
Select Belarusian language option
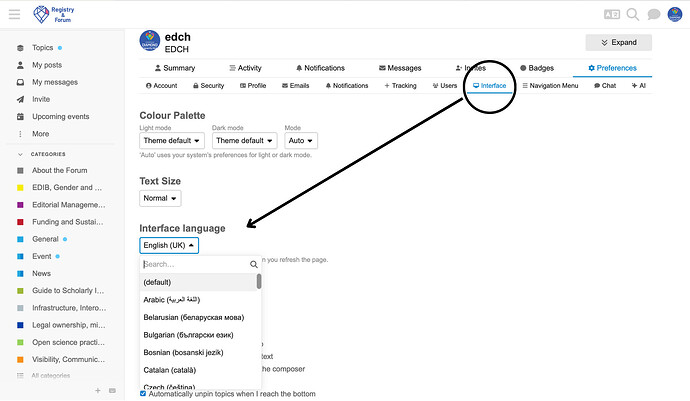[x=198, y=317]
